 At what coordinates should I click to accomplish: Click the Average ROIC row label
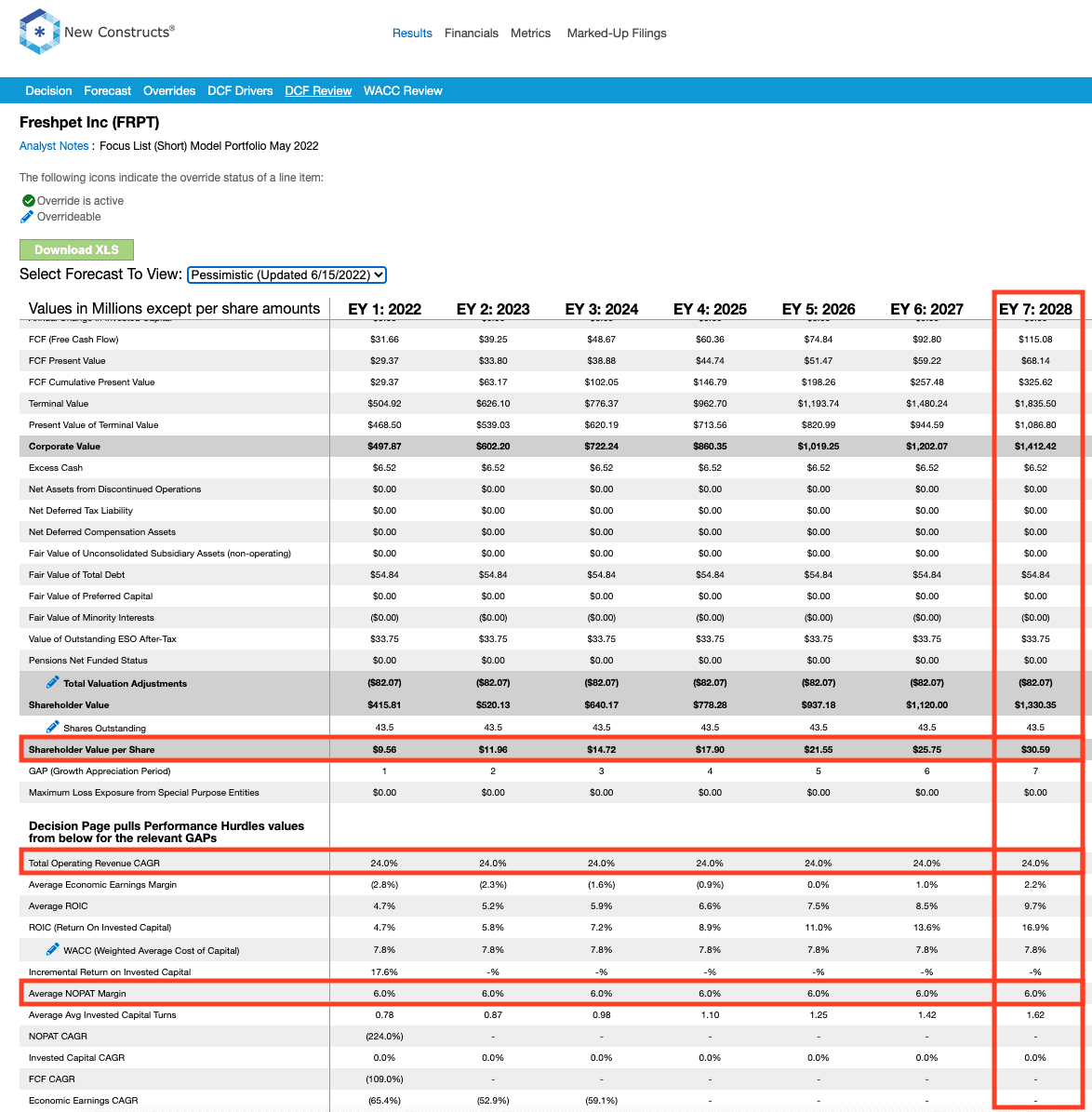click(59, 905)
